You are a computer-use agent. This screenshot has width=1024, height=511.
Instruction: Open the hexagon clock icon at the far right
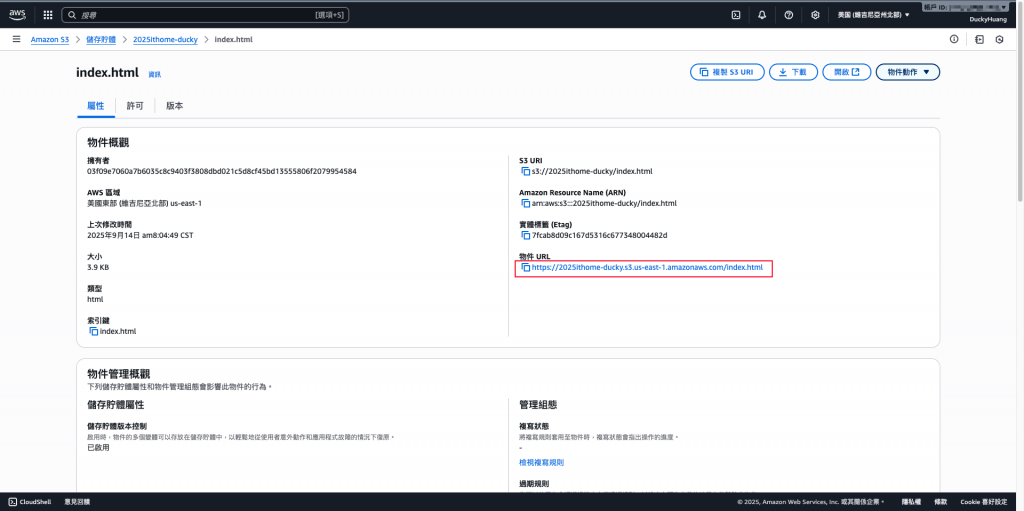(x=999, y=39)
